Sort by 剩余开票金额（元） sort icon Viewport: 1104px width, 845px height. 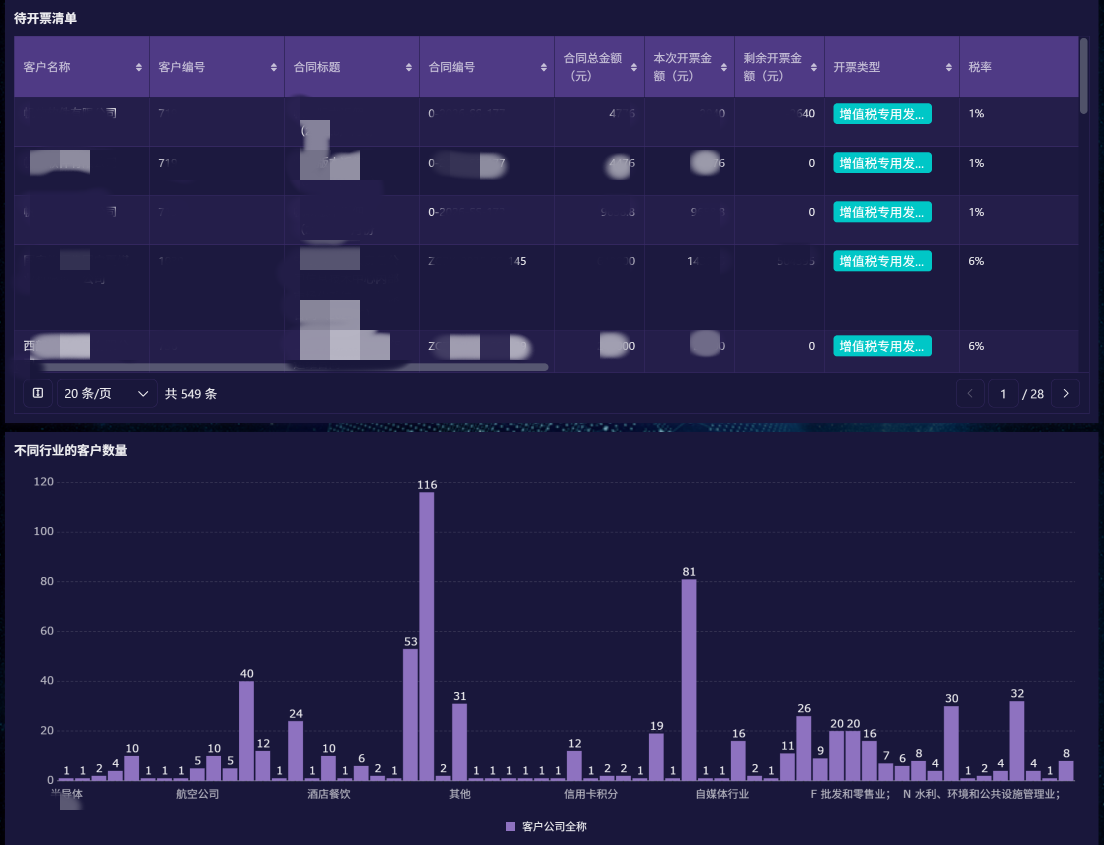(814, 68)
